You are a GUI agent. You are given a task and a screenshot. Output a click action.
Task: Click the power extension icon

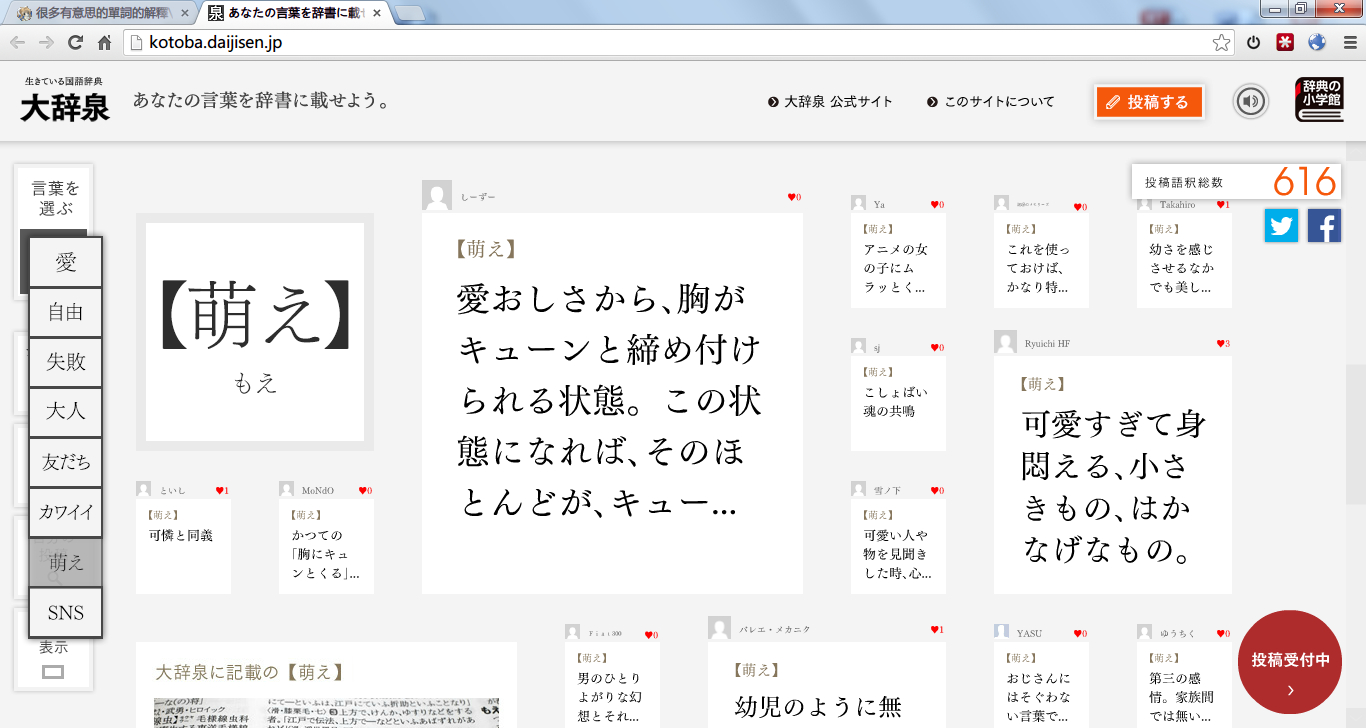tap(1254, 43)
